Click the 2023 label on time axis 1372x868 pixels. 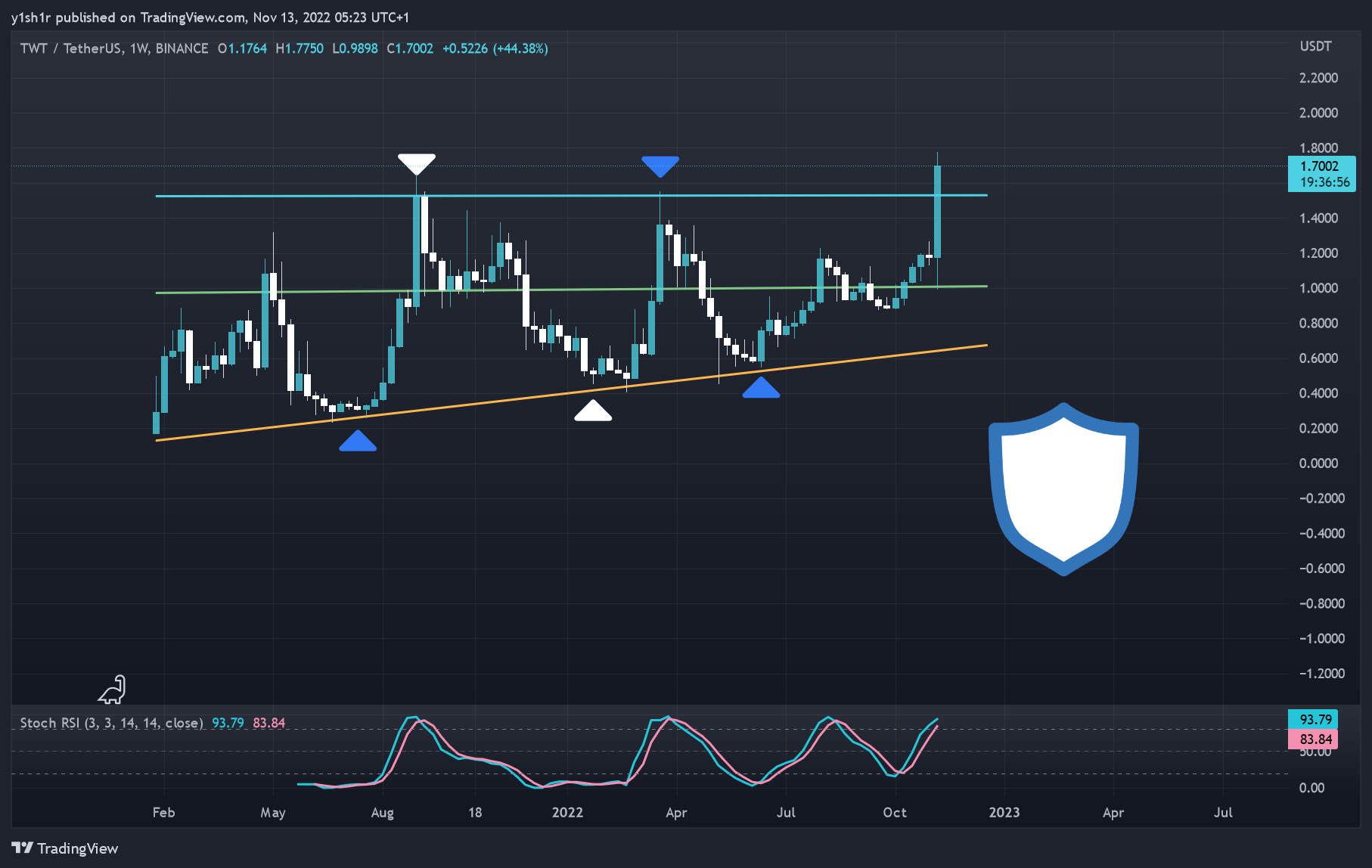1004,813
